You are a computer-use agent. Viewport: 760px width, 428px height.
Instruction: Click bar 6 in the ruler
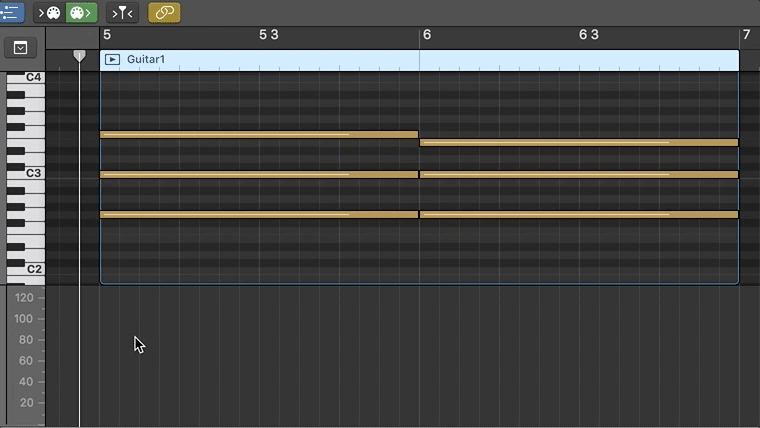click(x=426, y=35)
